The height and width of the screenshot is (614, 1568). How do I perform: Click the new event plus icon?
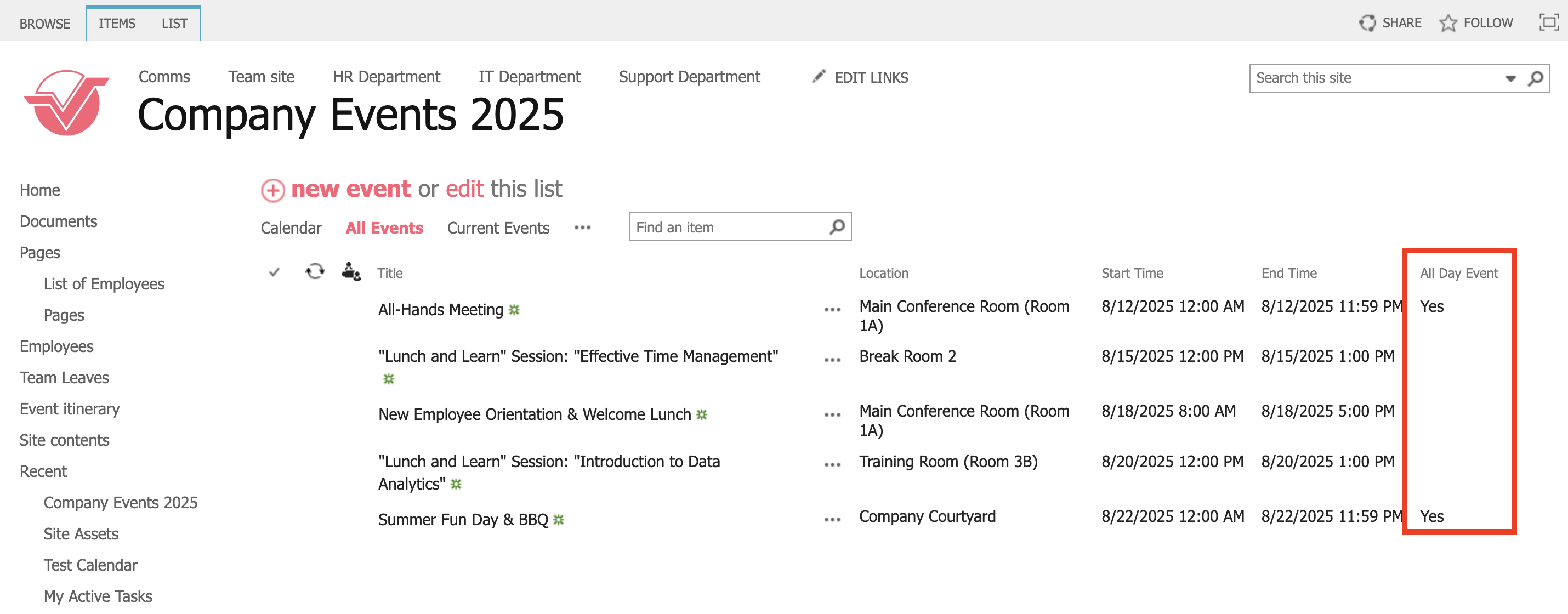pyautogui.click(x=272, y=190)
